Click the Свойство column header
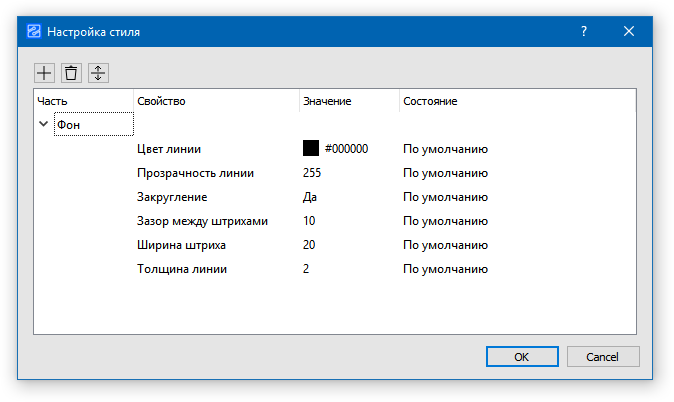Screen dimensions: 674x402 click(x=161, y=101)
